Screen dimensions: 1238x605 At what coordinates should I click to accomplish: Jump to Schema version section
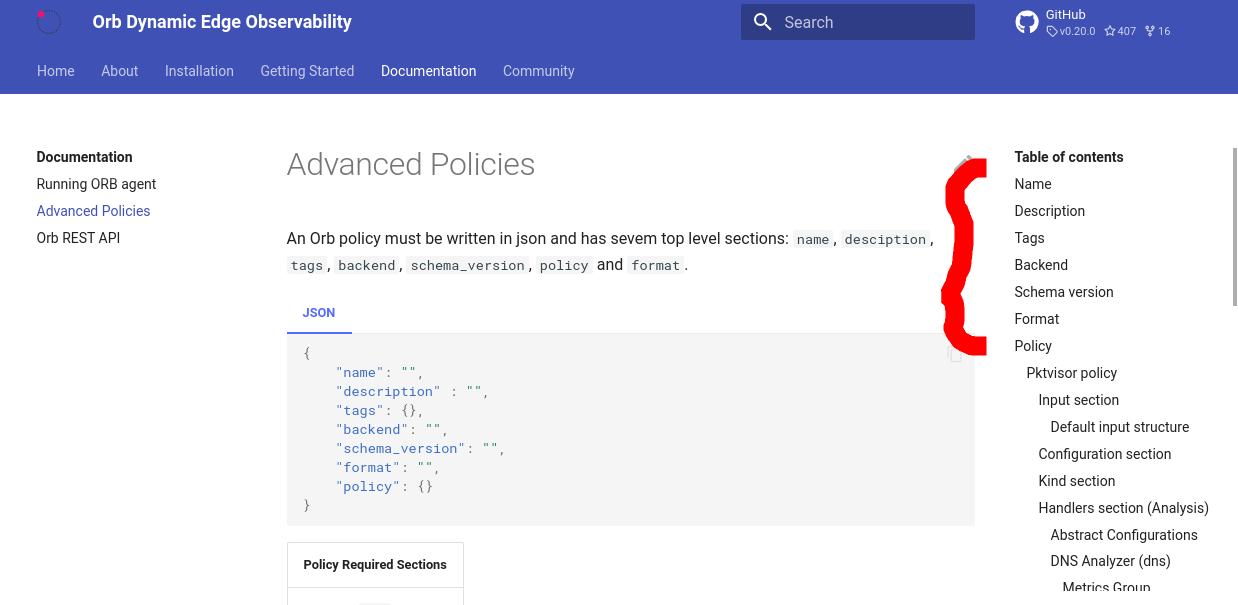(1064, 292)
